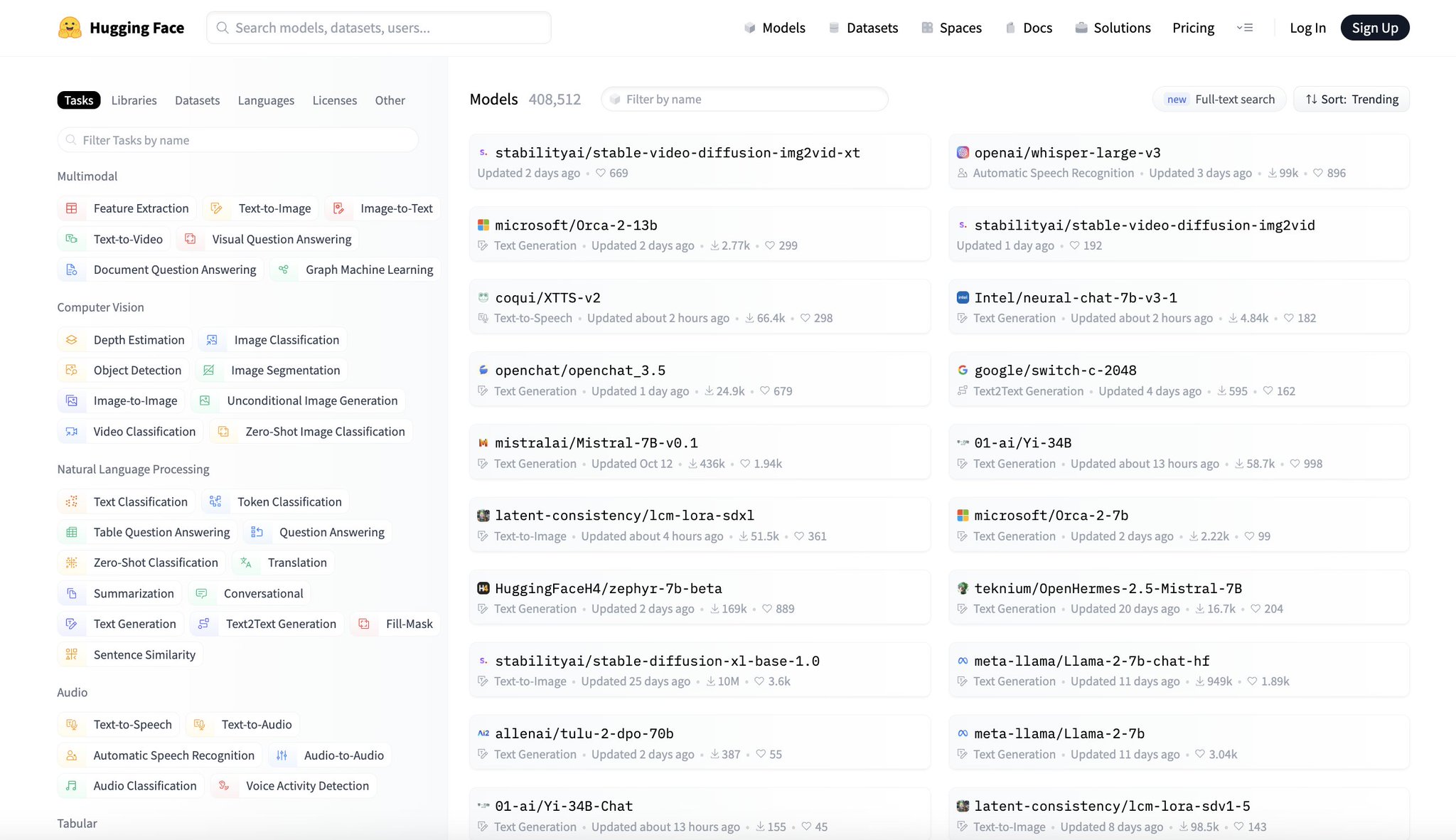Click the Translation task icon

246,562
